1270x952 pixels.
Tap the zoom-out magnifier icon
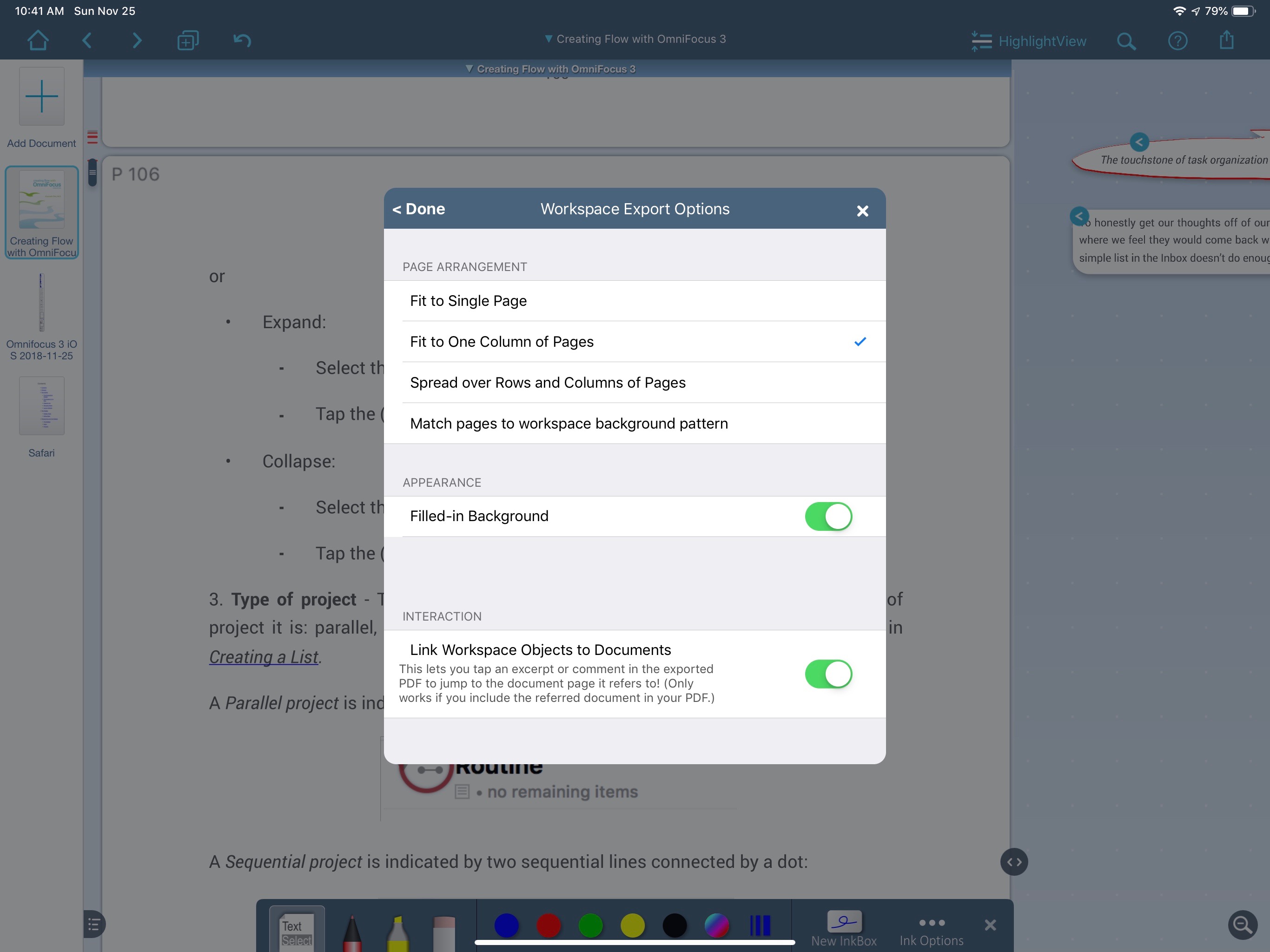click(1243, 925)
